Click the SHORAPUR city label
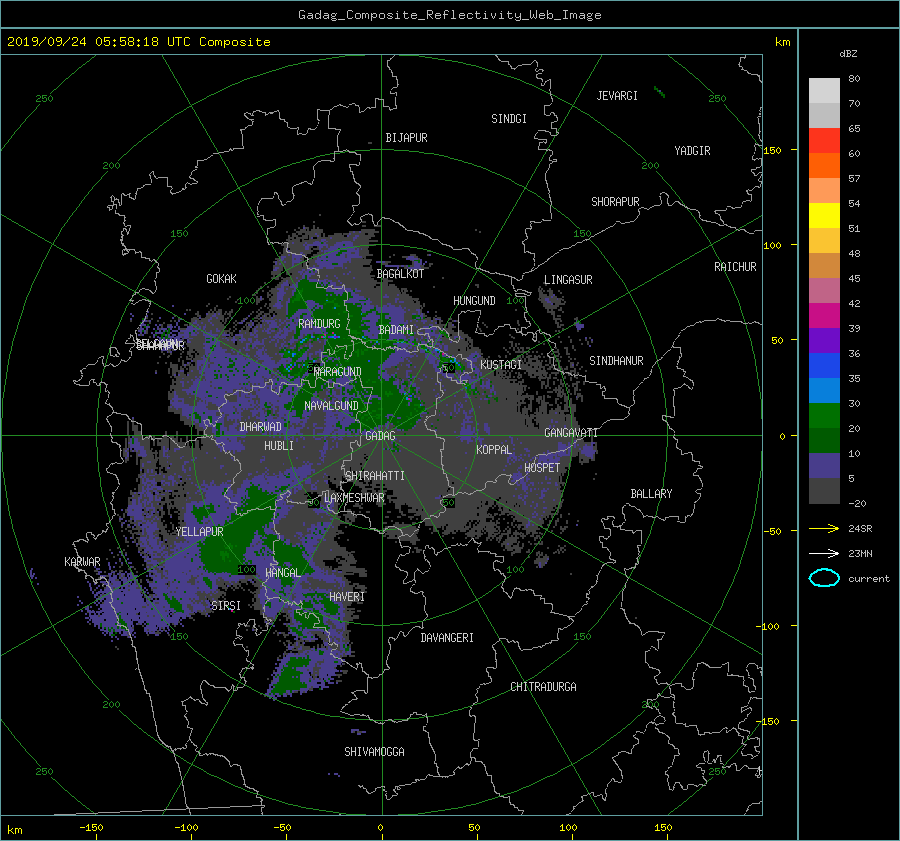Viewport: 900px width, 841px height. pos(615,202)
